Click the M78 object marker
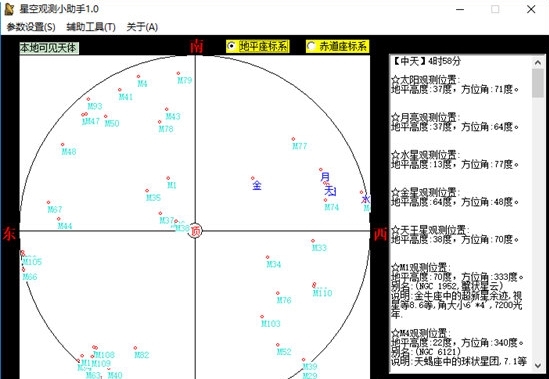 click(160, 122)
